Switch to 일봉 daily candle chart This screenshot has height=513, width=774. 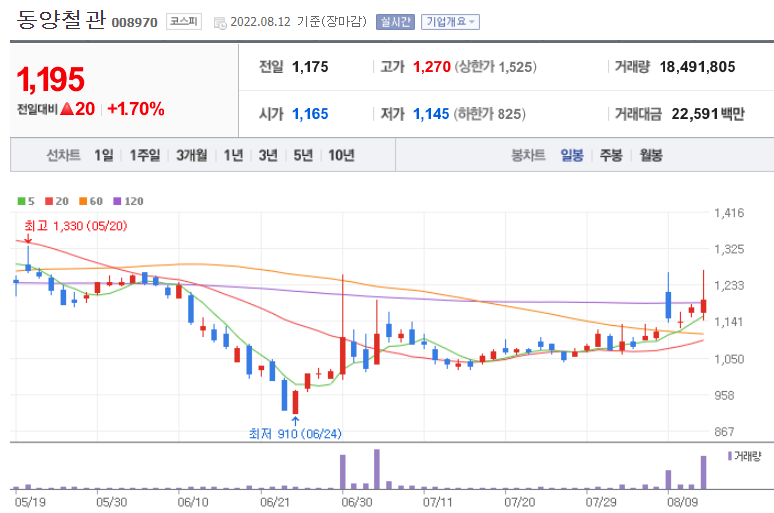coord(572,156)
